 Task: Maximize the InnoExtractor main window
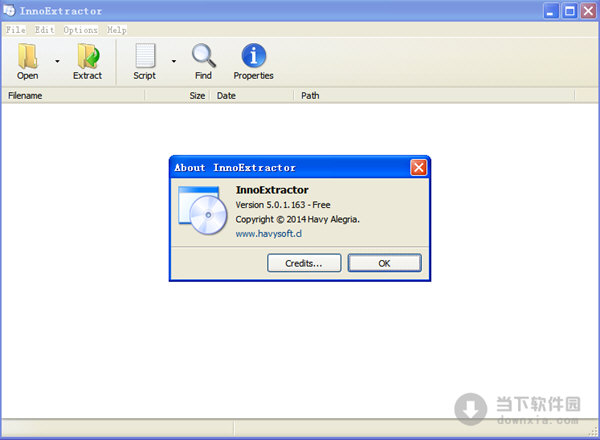570,11
